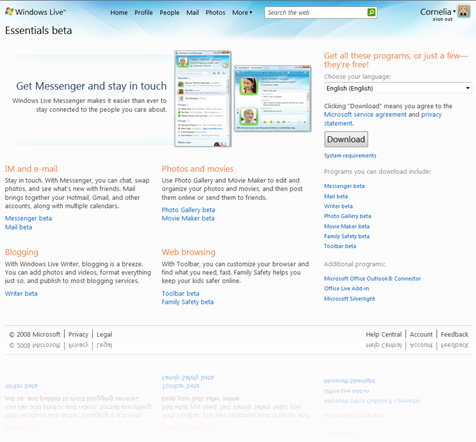Click the Blogging section heading
Image resolution: width=476 pixels, height=442 pixels.
pyautogui.click(x=21, y=252)
